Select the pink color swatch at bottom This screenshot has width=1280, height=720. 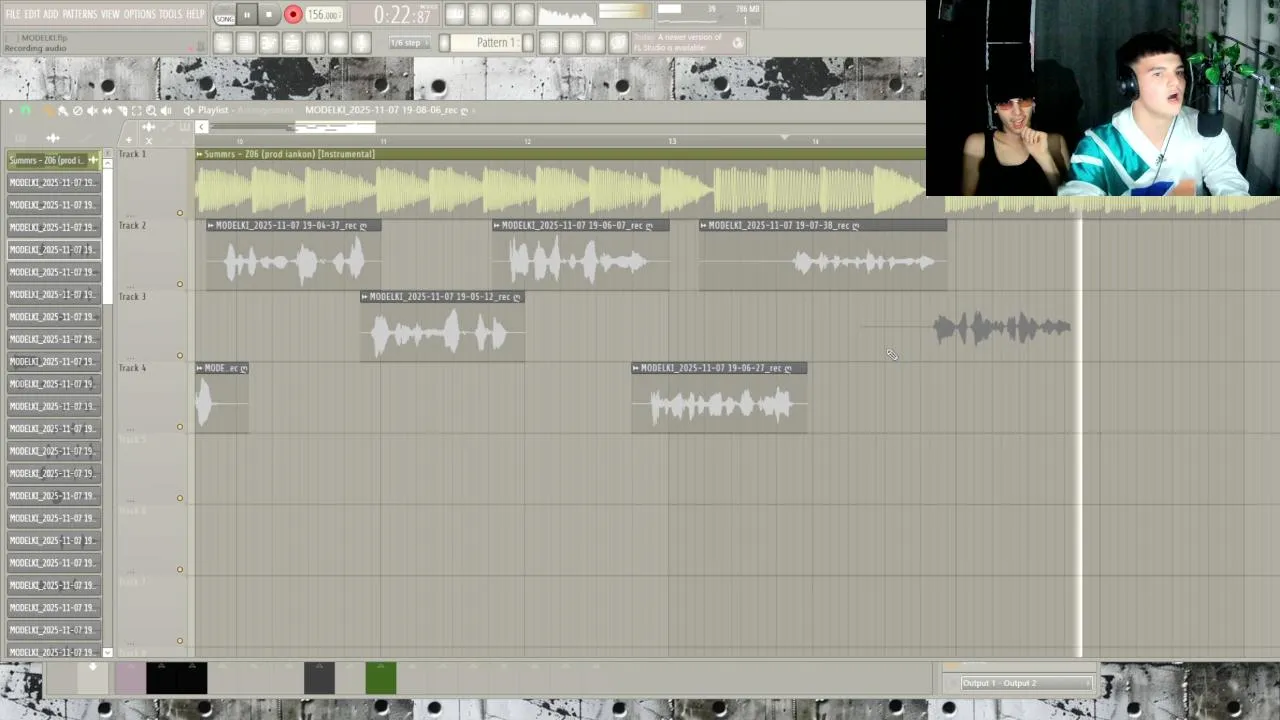[x=130, y=678]
